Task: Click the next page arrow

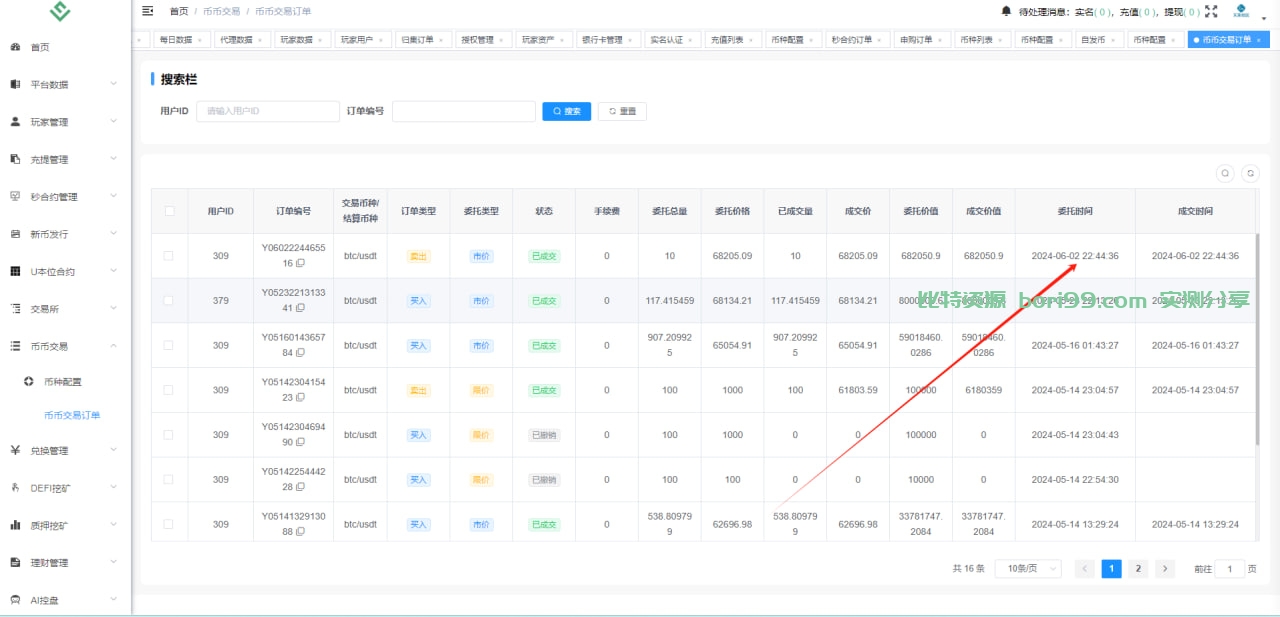Action: 1164,568
